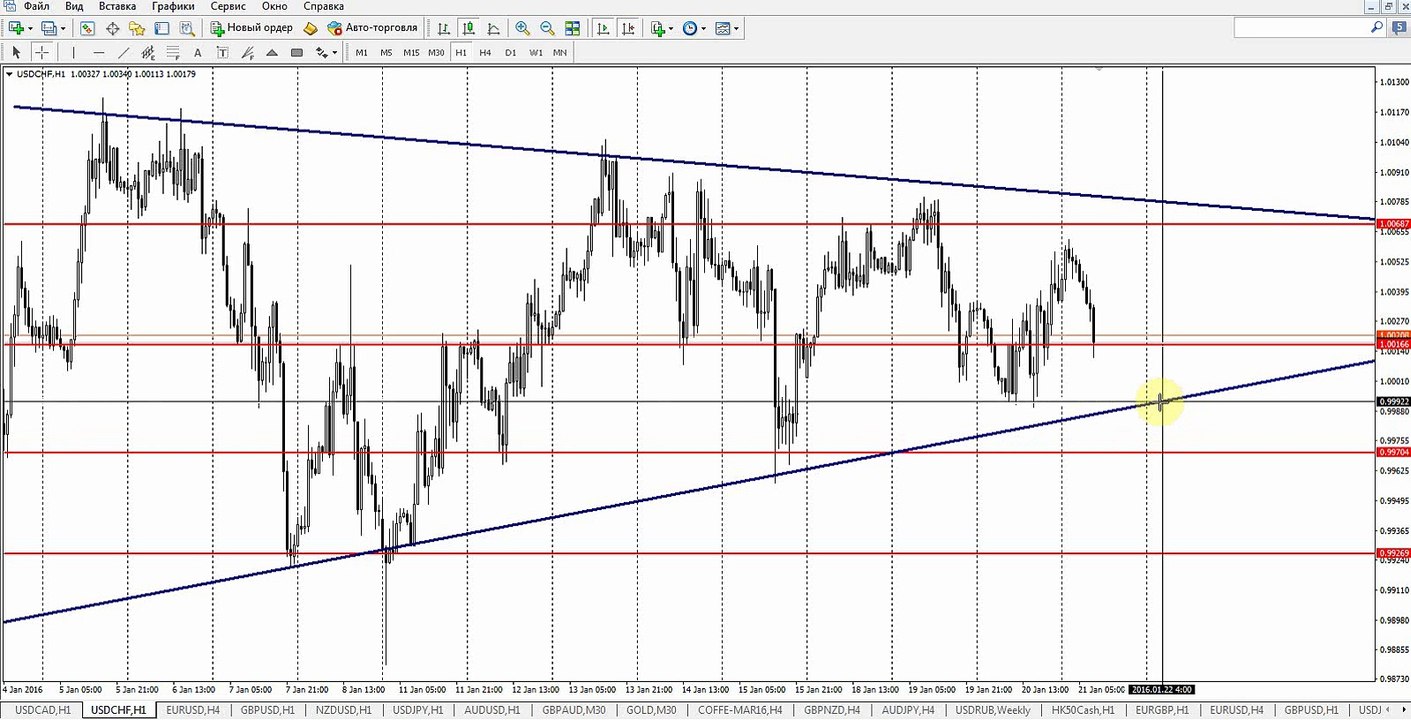Click the Templates icon
Screen dimensions: 1411x720
723,28
